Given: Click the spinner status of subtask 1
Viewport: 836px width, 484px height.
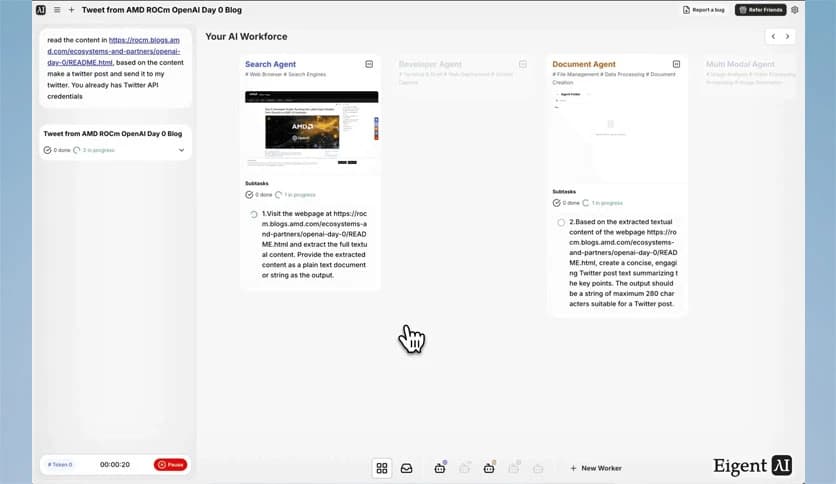Looking at the screenshot, I should (254, 214).
